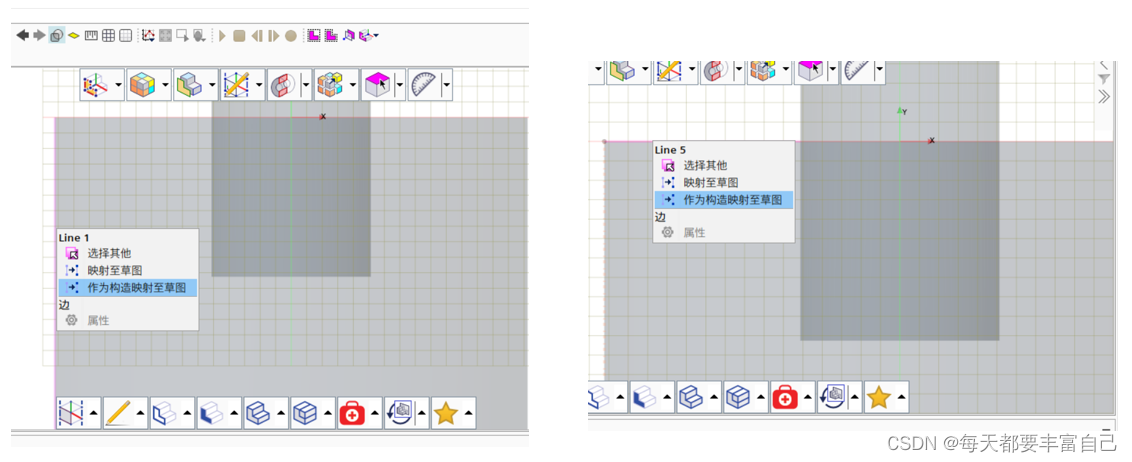This screenshot has height=462, width=1132.
Task: Expand the arrow beside the pencil sketch ribbon icon
Action: 258,85
